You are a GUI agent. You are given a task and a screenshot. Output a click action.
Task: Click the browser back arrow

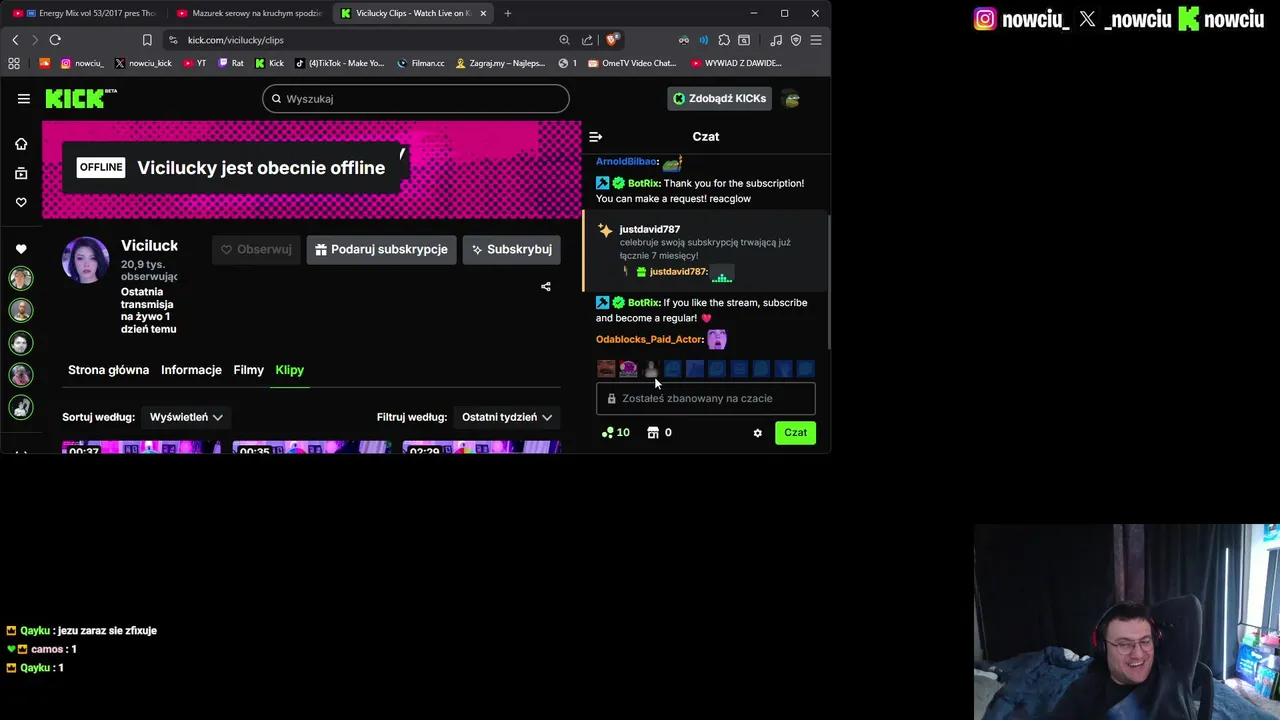coord(15,40)
